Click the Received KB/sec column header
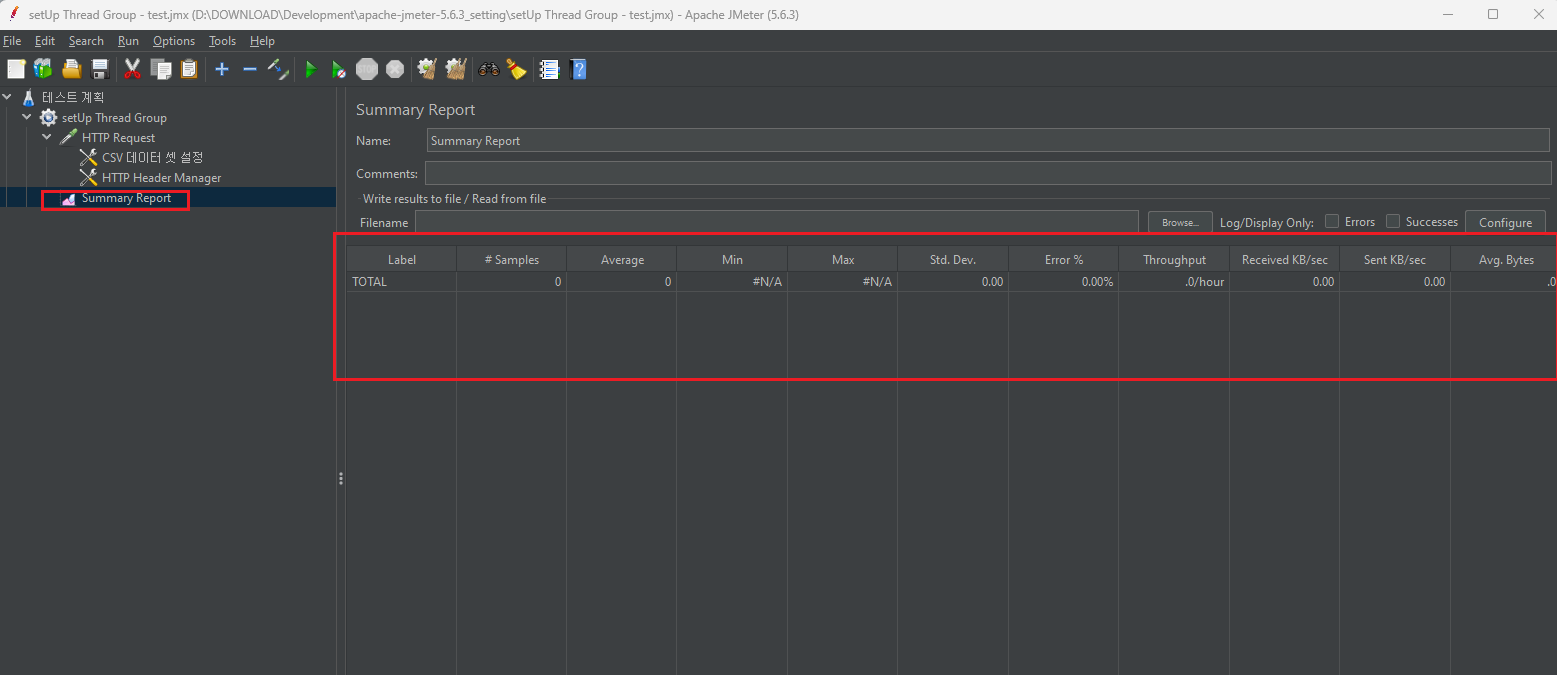Screen dimensions: 1557x675 tap(1284, 259)
